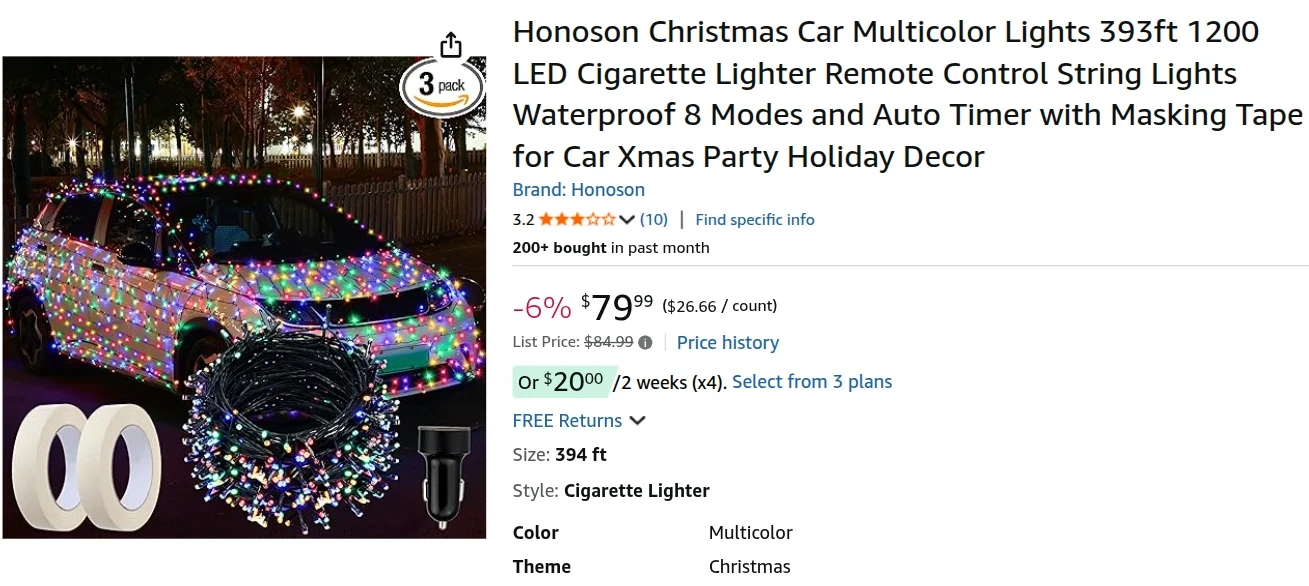
Task: Expand the ratings breakdown dropdown arrow
Action: [x=625, y=219]
